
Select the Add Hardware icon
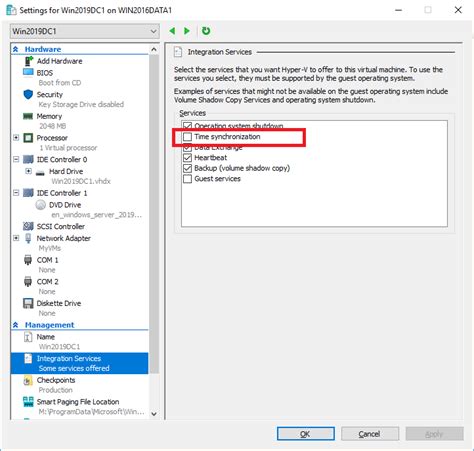[29, 61]
